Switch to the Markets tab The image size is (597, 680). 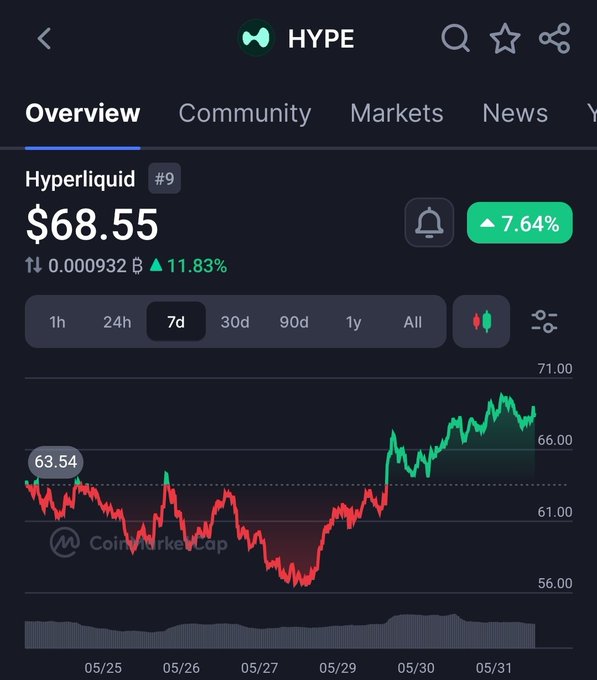point(397,113)
